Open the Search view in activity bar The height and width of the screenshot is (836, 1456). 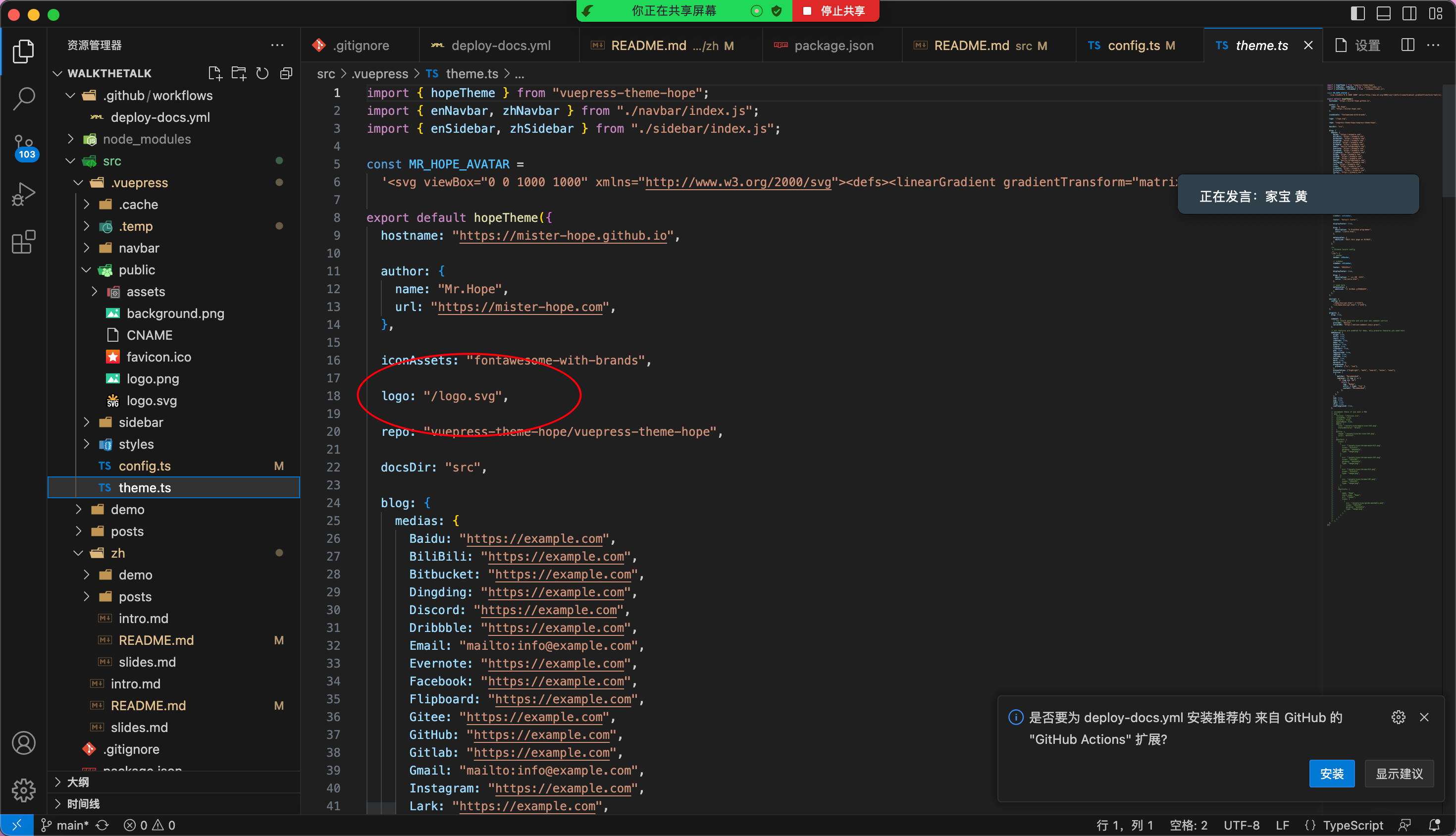24,98
